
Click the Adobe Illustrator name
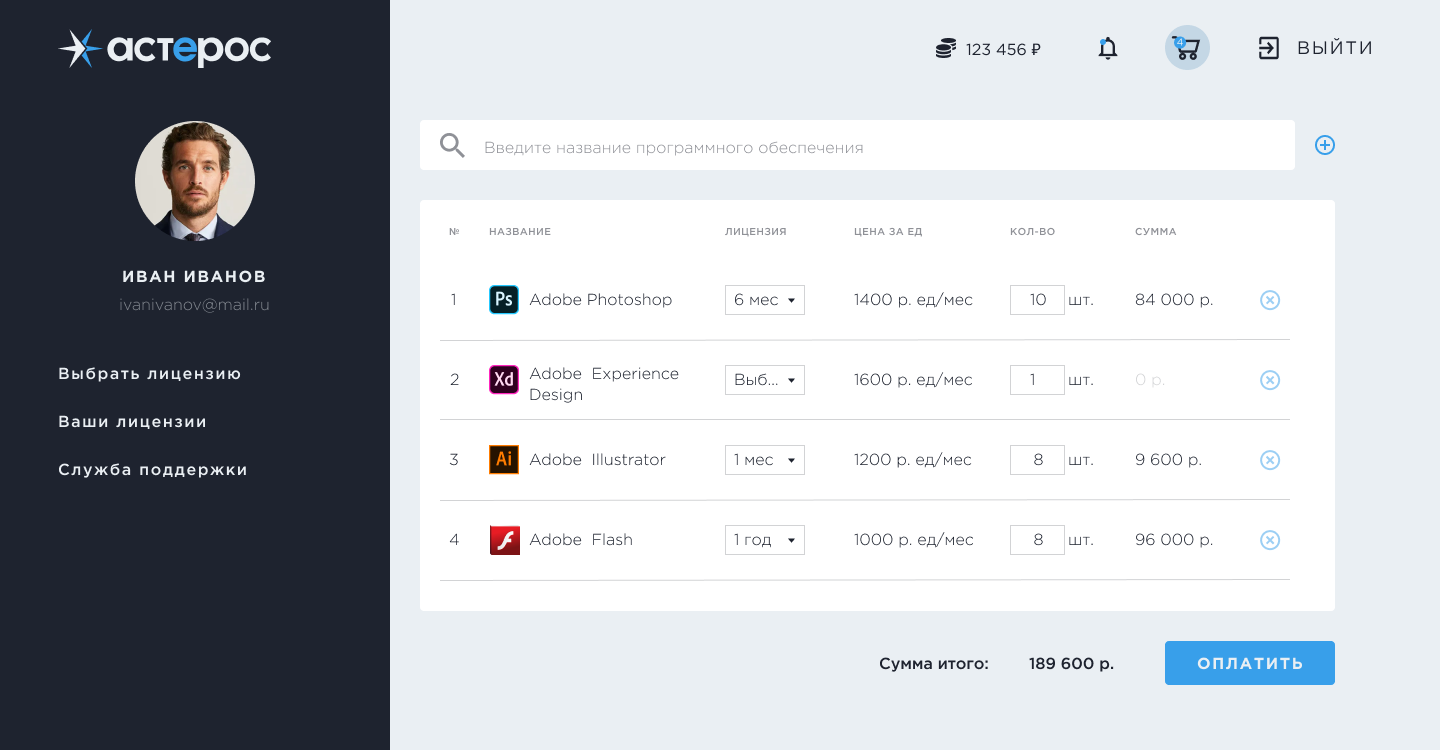point(597,460)
